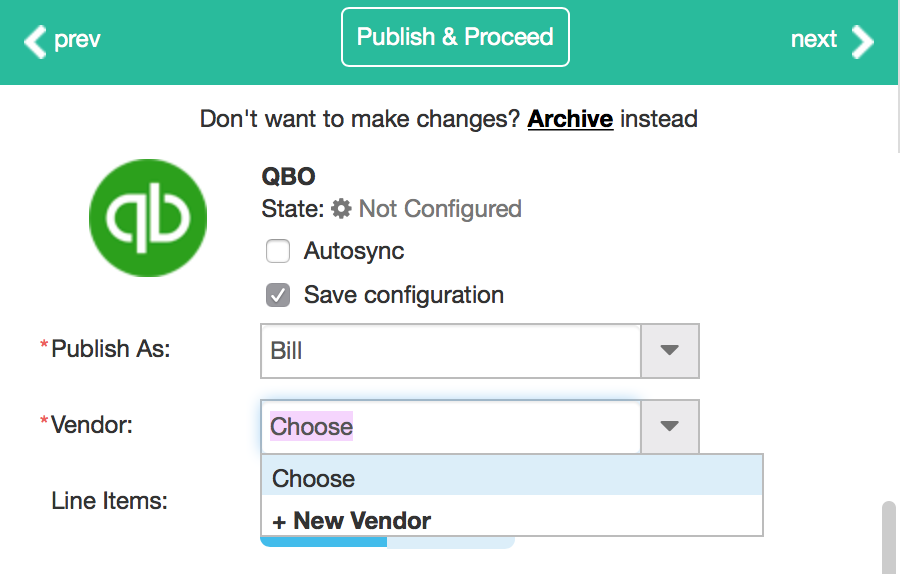Go to prev document

coord(62,40)
